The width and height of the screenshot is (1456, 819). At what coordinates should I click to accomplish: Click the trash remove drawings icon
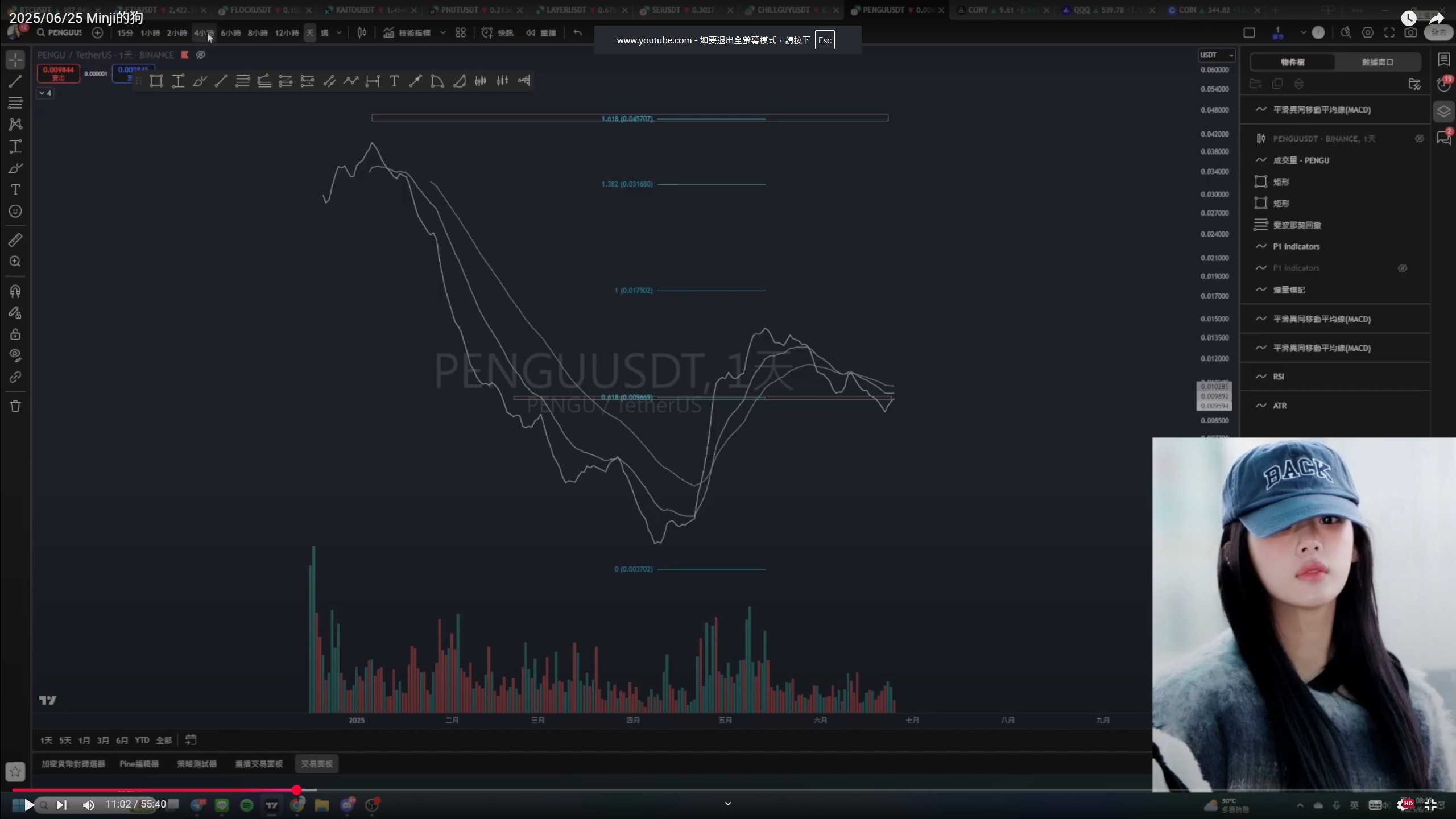pos(15,406)
